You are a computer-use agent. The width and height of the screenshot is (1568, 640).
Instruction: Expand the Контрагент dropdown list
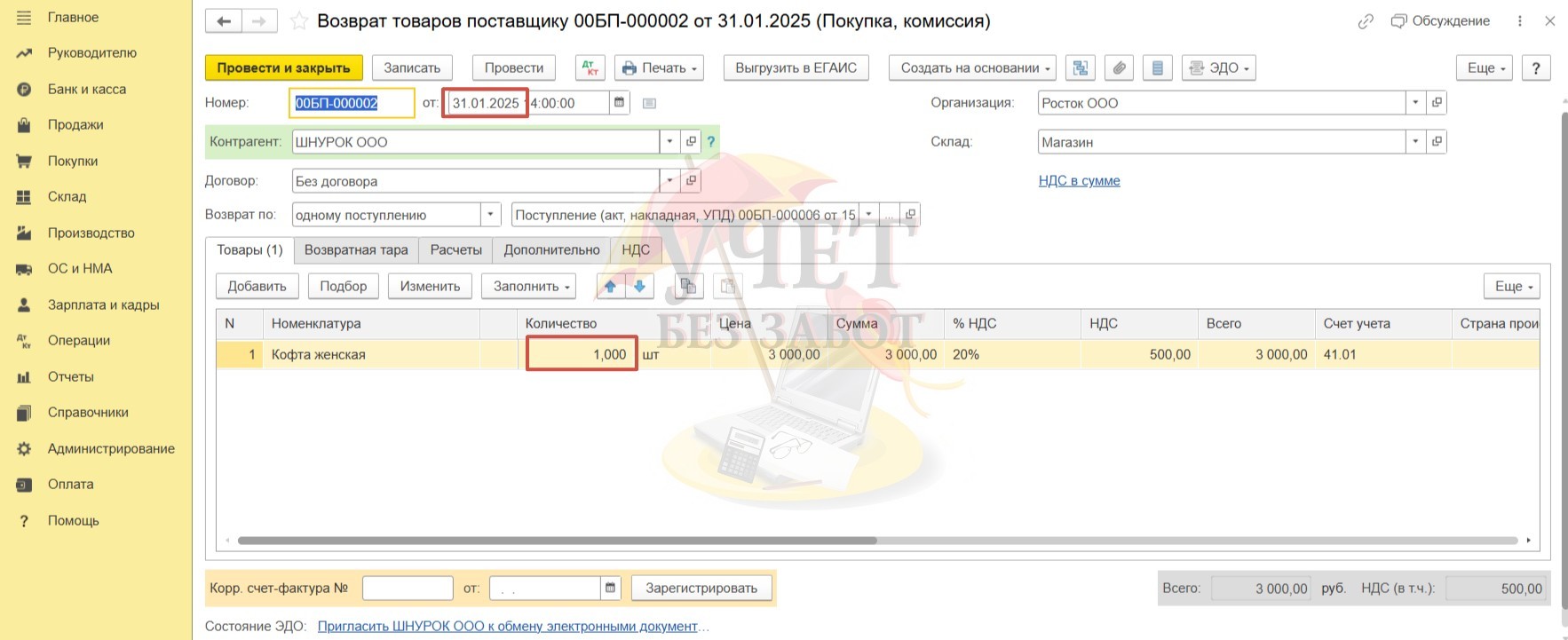(x=669, y=142)
